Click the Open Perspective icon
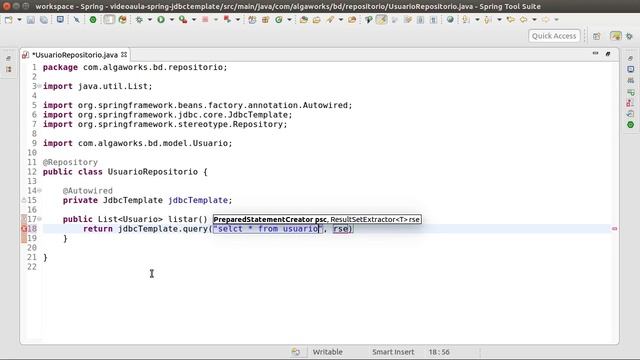Screen dimensions: 640x360 [x=596, y=36]
